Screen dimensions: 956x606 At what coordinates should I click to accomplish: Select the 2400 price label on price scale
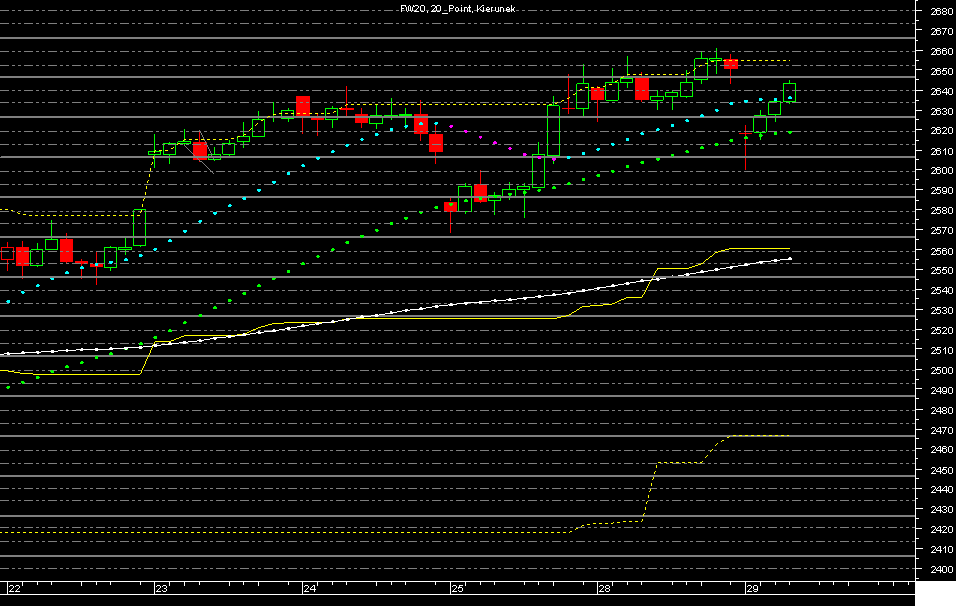[941, 569]
